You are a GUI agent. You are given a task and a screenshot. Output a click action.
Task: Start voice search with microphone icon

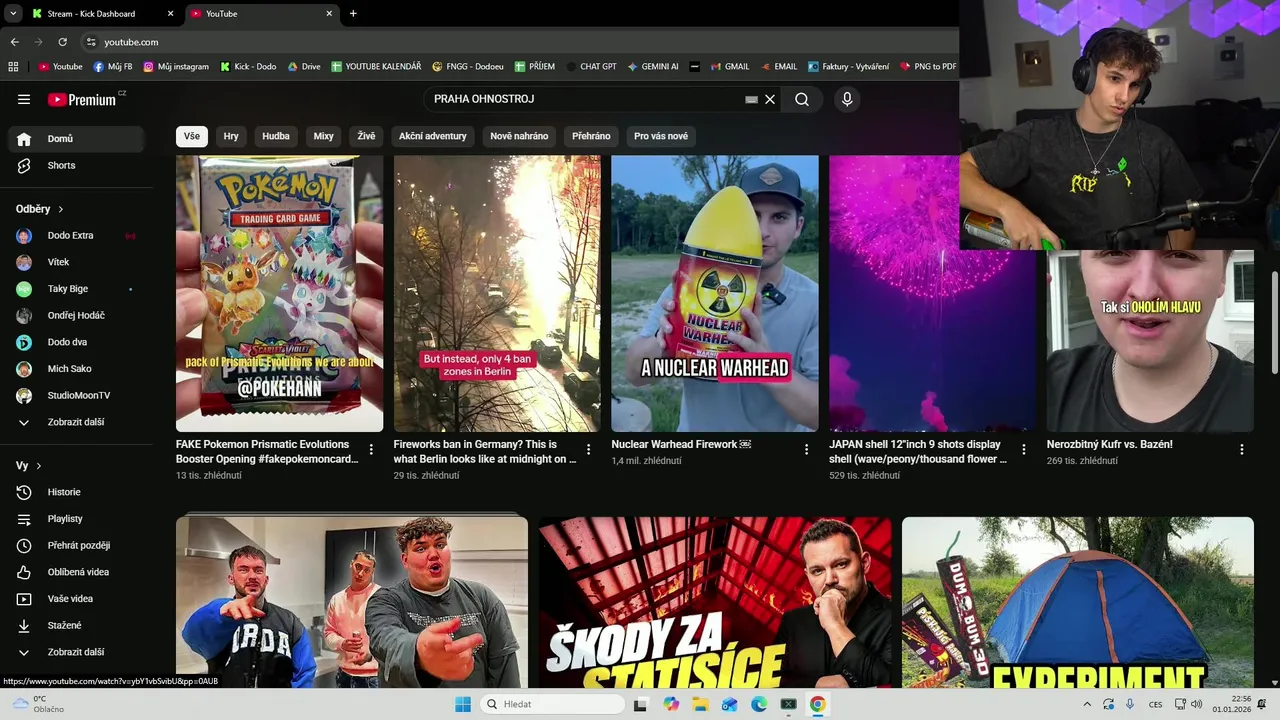847,99
